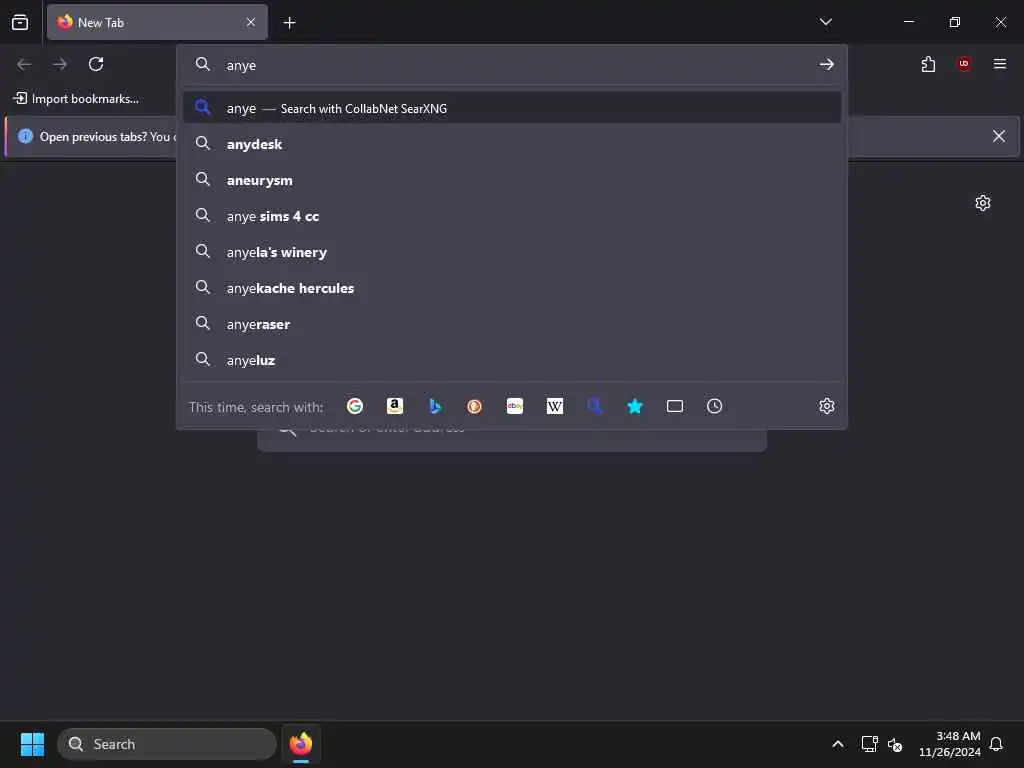Open the network status tray icon

pyautogui.click(x=869, y=744)
